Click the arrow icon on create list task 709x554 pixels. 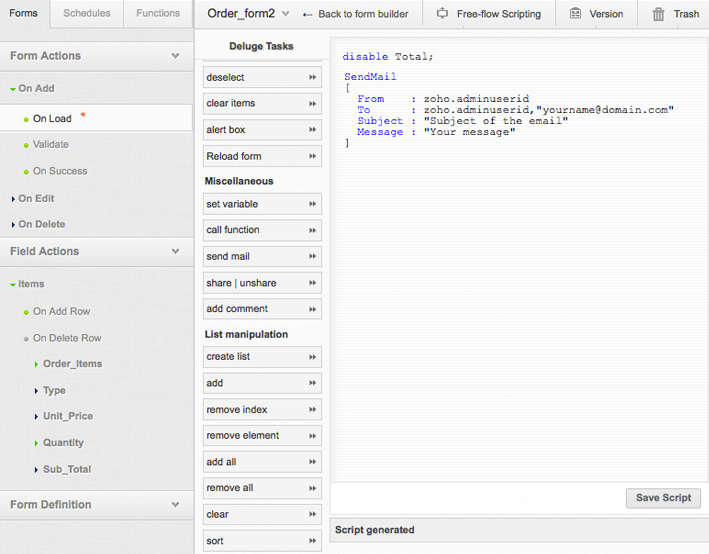pyautogui.click(x=313, y=357)
